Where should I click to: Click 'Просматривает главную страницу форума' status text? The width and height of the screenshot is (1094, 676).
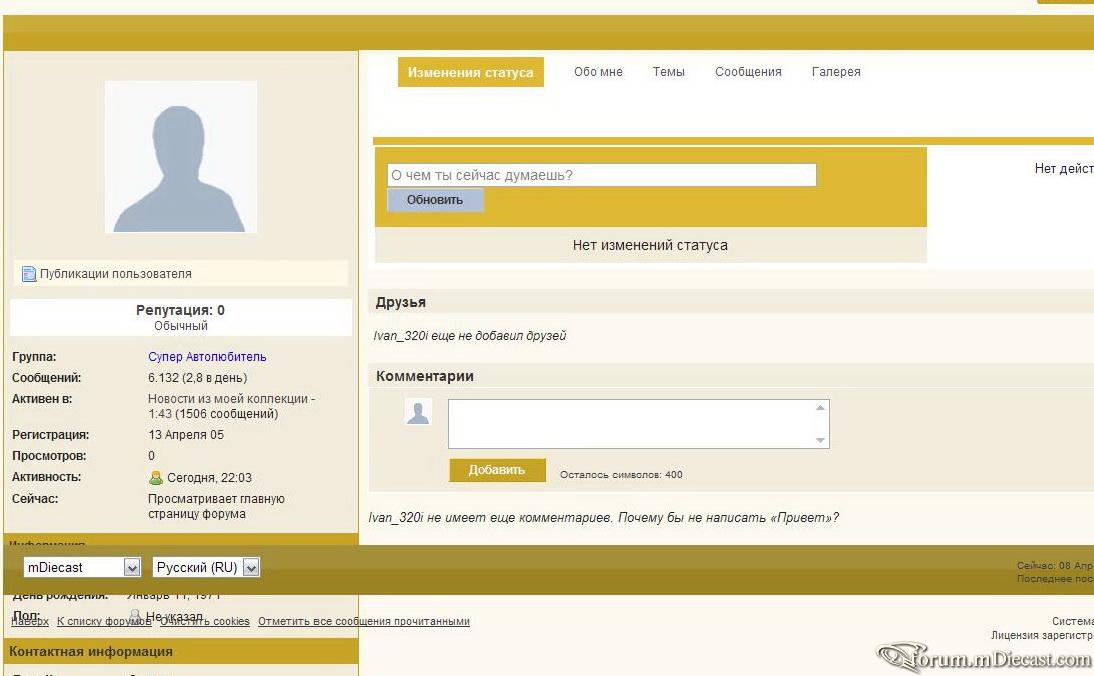[216, 506]
